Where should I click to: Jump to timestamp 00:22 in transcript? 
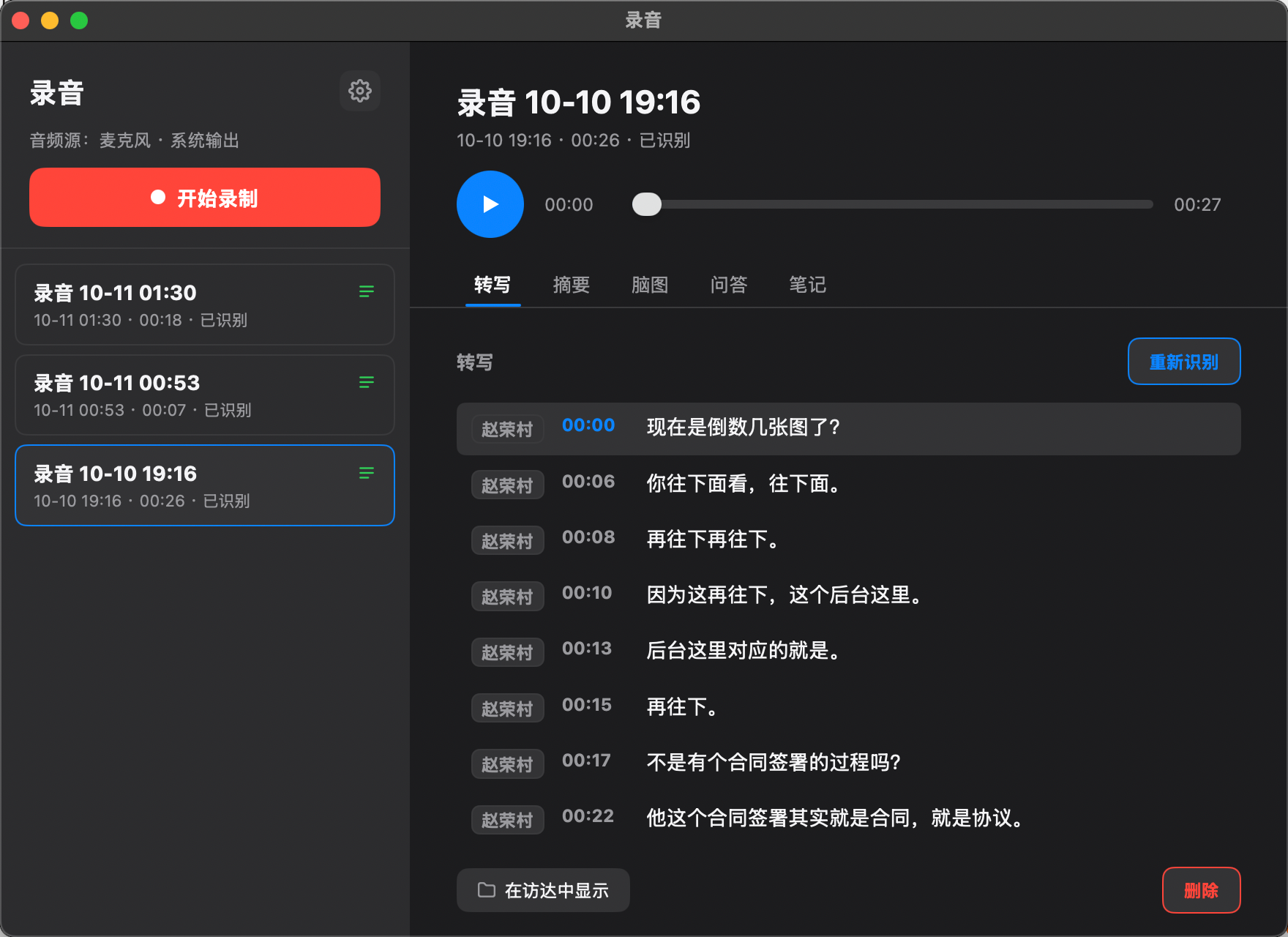click(588, 816)
